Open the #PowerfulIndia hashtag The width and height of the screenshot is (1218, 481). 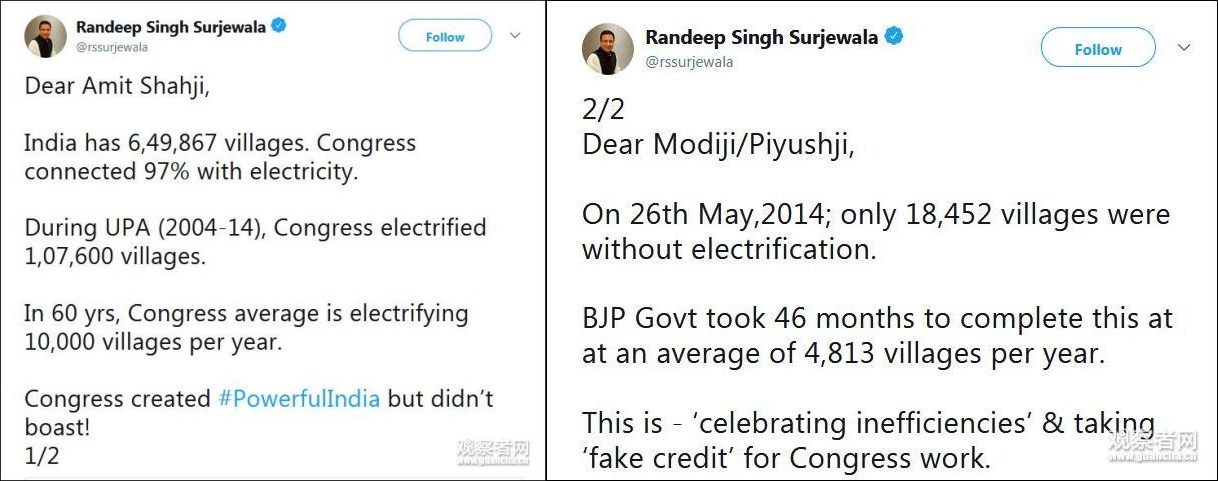[299, 399]
